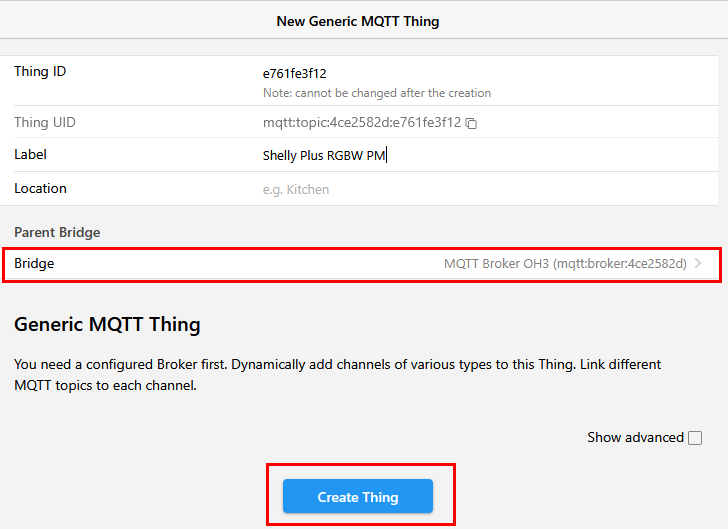The width and height of the screenshot is (728, 529).
Task: Enable the Show advanced checkbox
Action: 695,438
